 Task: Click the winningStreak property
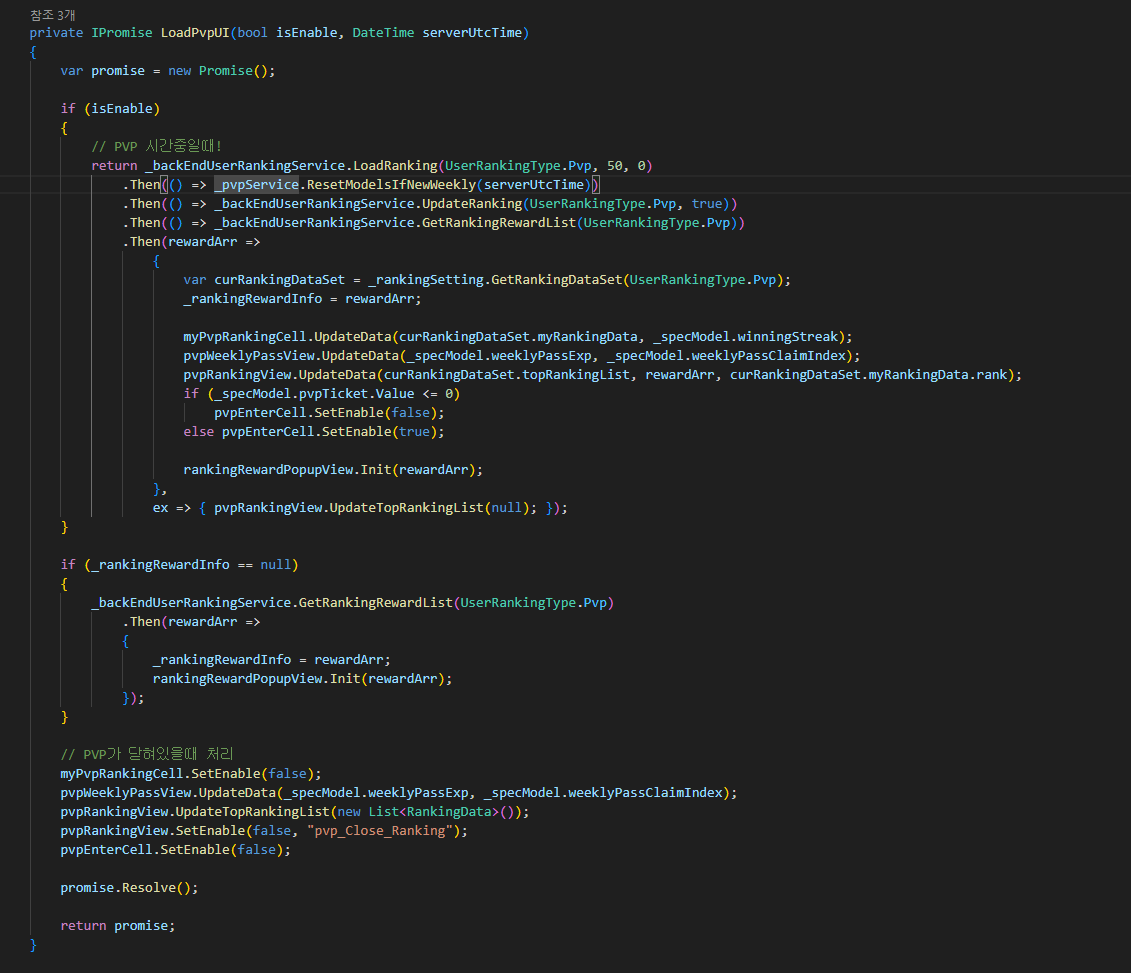796,337
